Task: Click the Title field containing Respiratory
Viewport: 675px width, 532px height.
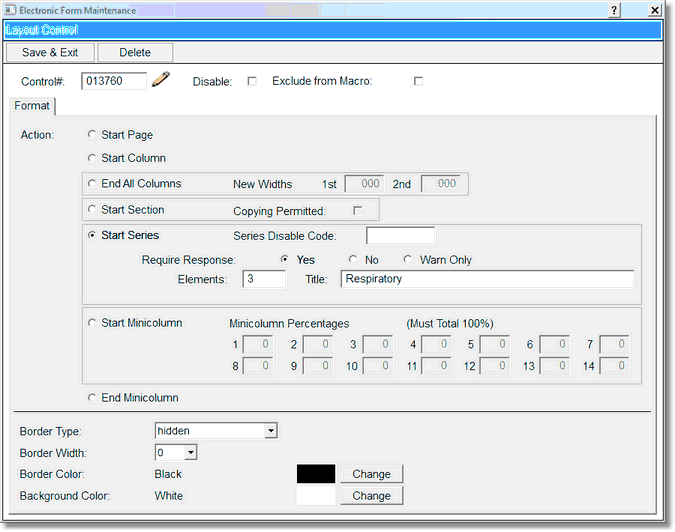Action: (487, 279)
